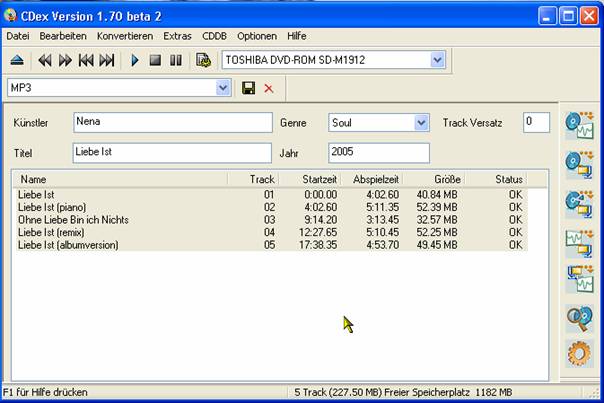Convert compressed audio to WAV file icon
This screenshot has width=604, height=403.
[x=579, y=279]
